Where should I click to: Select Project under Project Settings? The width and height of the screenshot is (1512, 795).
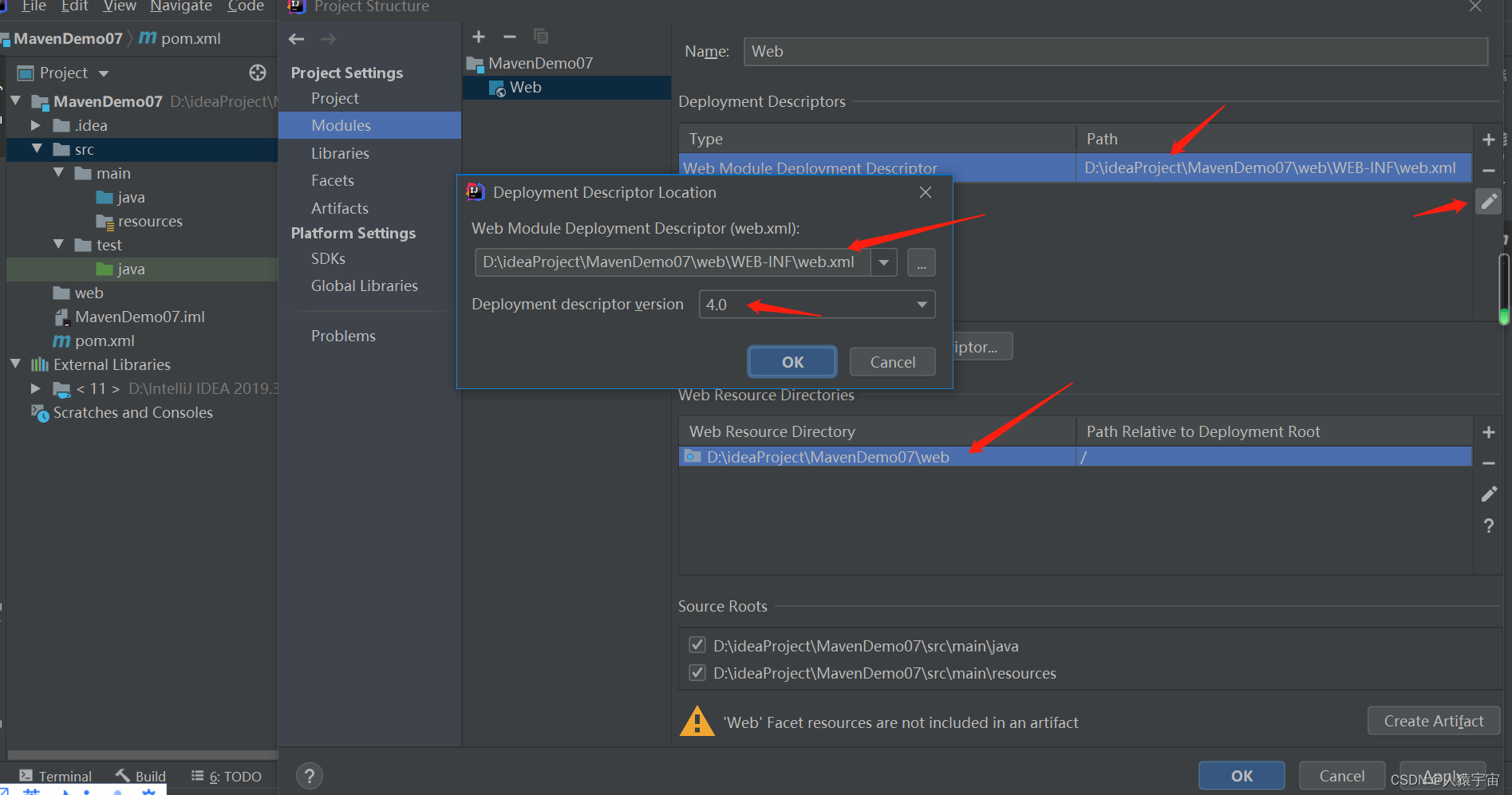pos(335,98)
